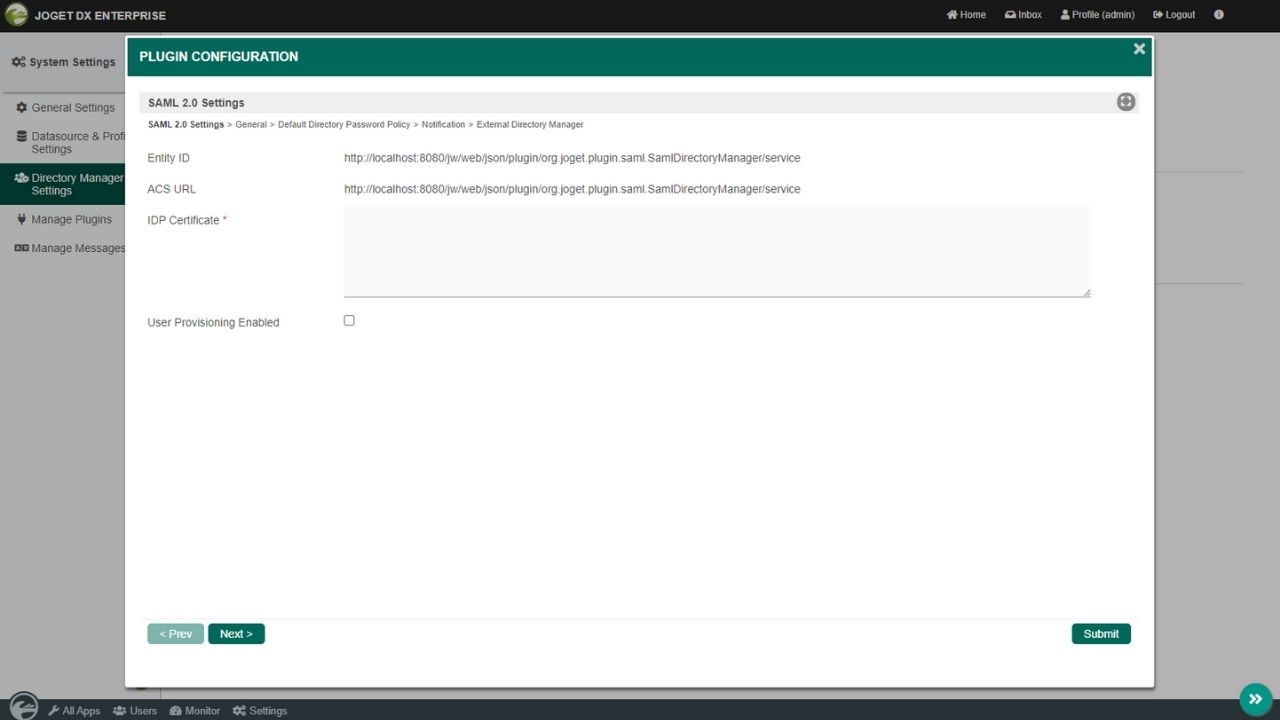The image size is (1280, 720).
Task: Open Monitor in bottom bar
Action: pos(195,711)
